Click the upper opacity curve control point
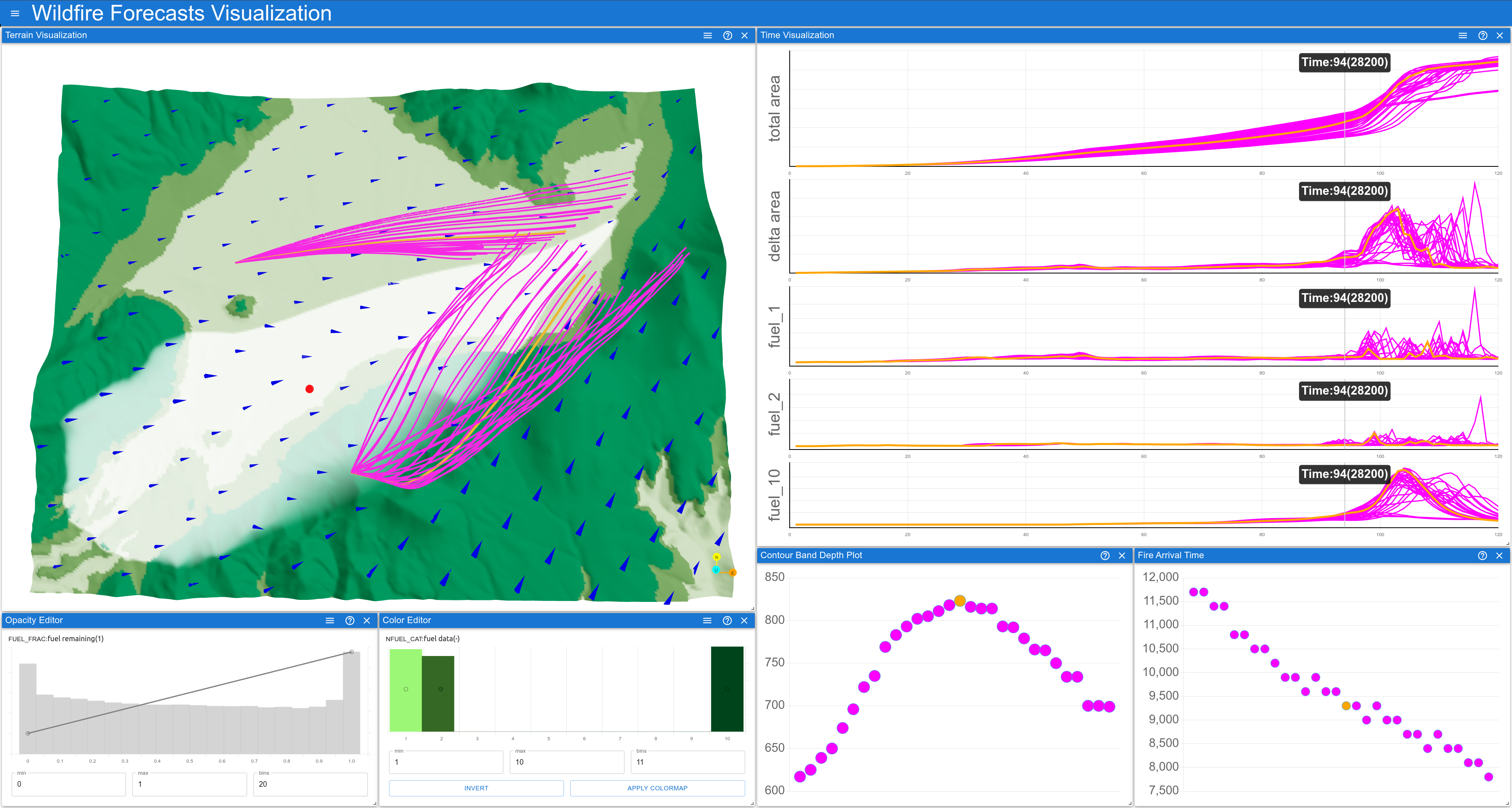 pos(352,652)
